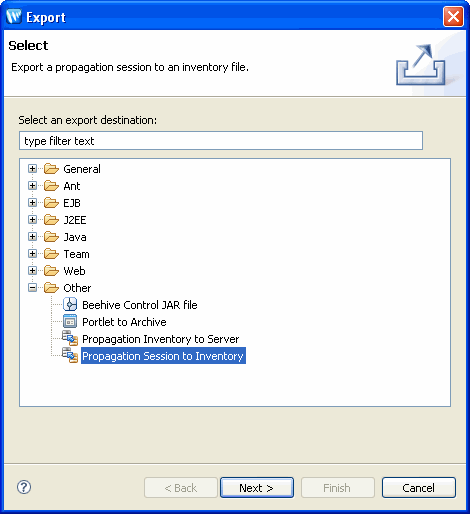Select the EJB category label
The image size is (470, 514).
click(x=72, y=203)
